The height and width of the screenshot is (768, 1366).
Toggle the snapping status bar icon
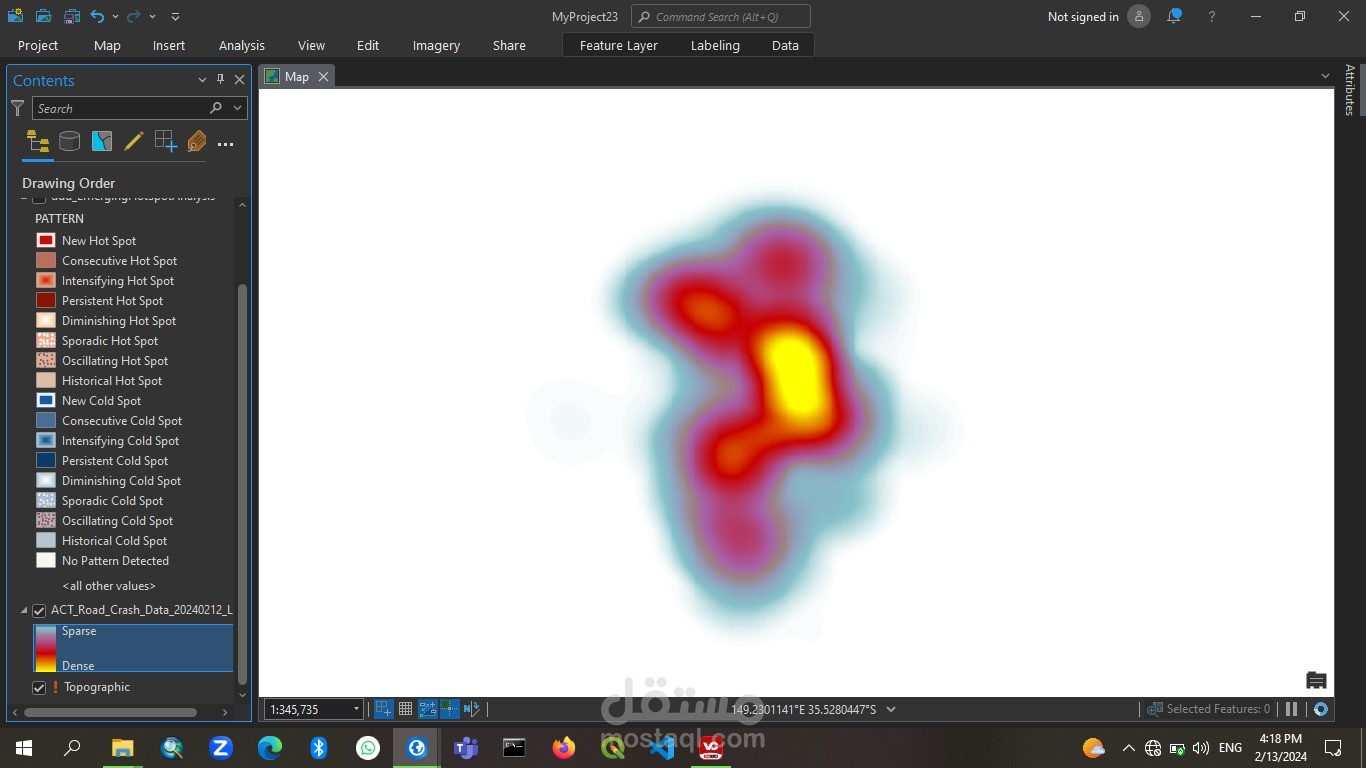click(x=384, y=709)
